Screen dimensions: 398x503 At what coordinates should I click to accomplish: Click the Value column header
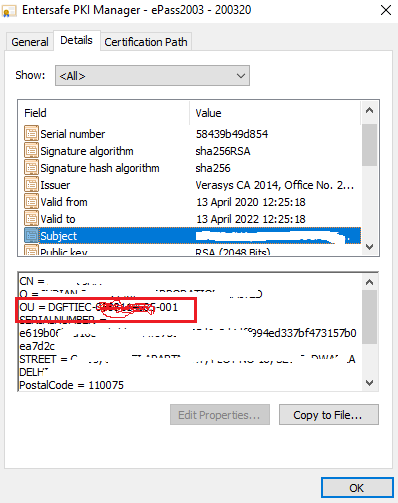(x=275, y=113)
